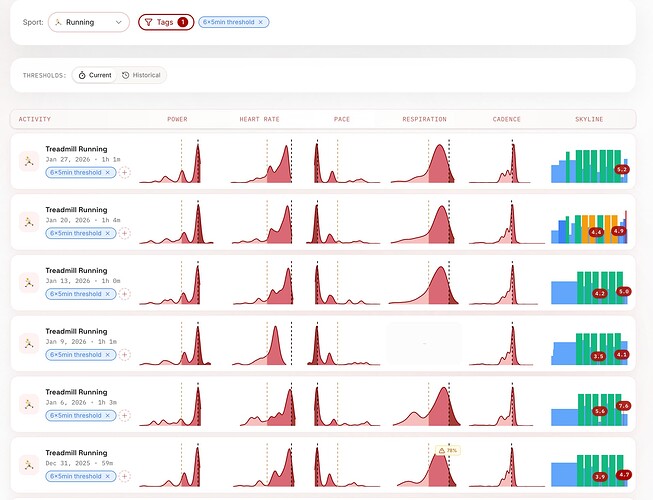Click the running activity icon for Jan 27
This screenshot has height=500, width=653.
(28, 160)
